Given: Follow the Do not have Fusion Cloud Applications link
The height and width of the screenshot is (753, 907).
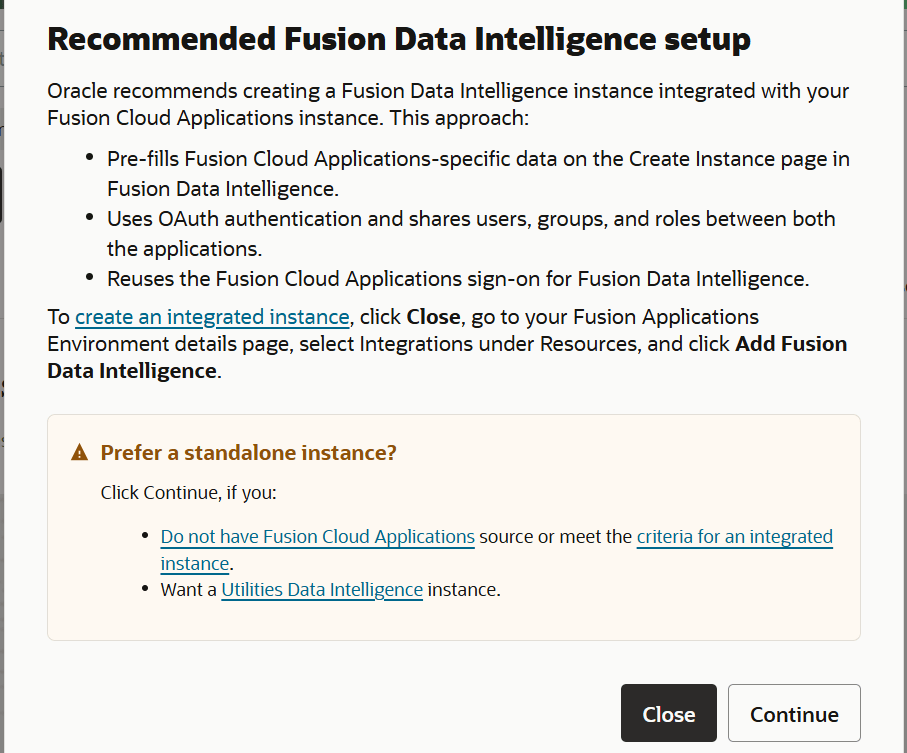Looking at the screenshot, I should pyautogui.click(x=317, y=536).
